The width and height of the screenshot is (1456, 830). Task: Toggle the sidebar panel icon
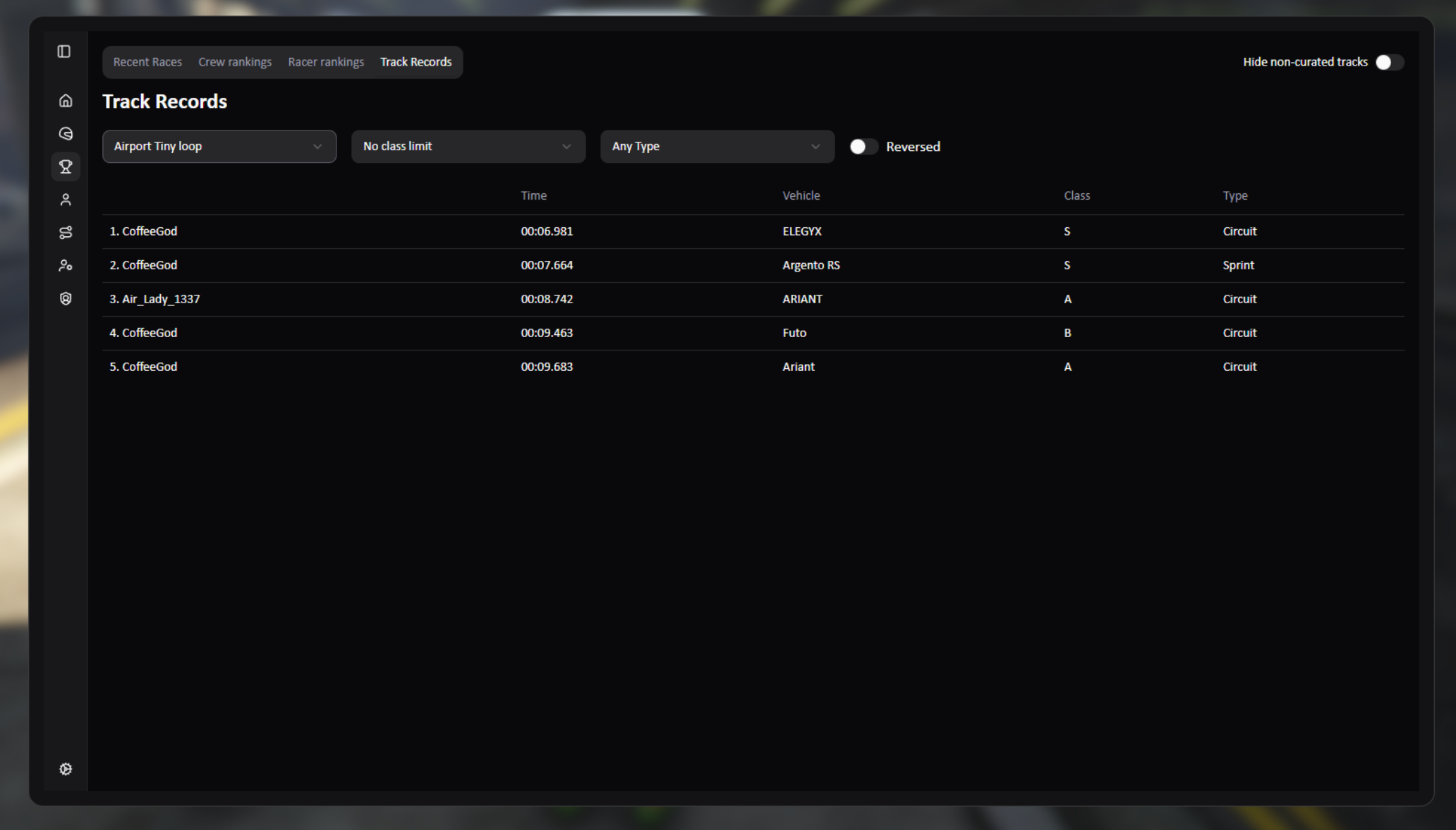click(x=64, y=51)
